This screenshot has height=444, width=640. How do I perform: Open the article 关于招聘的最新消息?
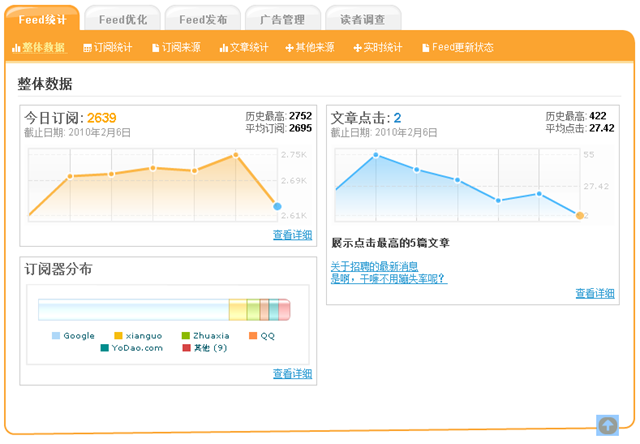pyautogui.click(x=374, y=266)
